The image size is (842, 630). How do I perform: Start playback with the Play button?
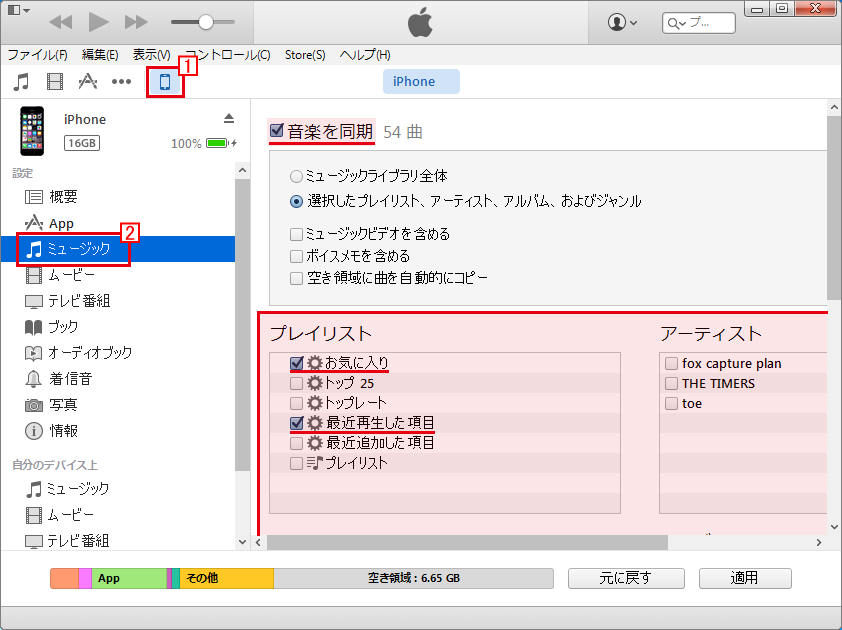pyautogui.click(x=99, y=22)
